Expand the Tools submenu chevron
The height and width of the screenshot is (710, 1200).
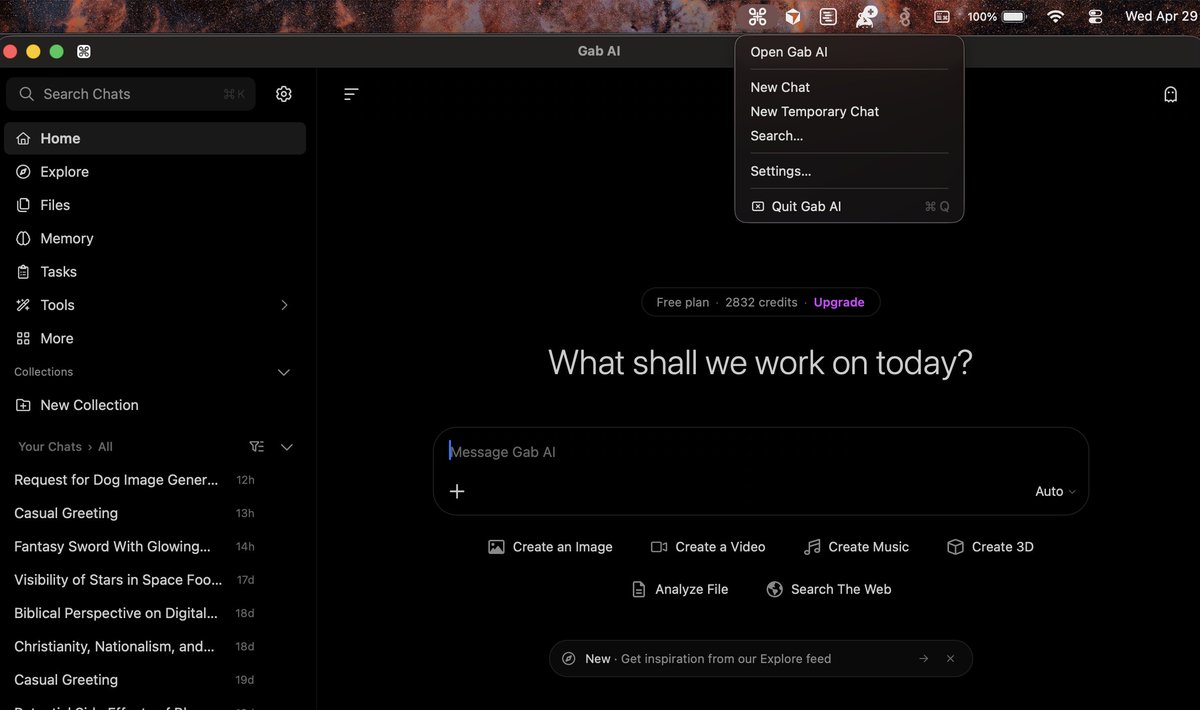[x=284, y=305]
